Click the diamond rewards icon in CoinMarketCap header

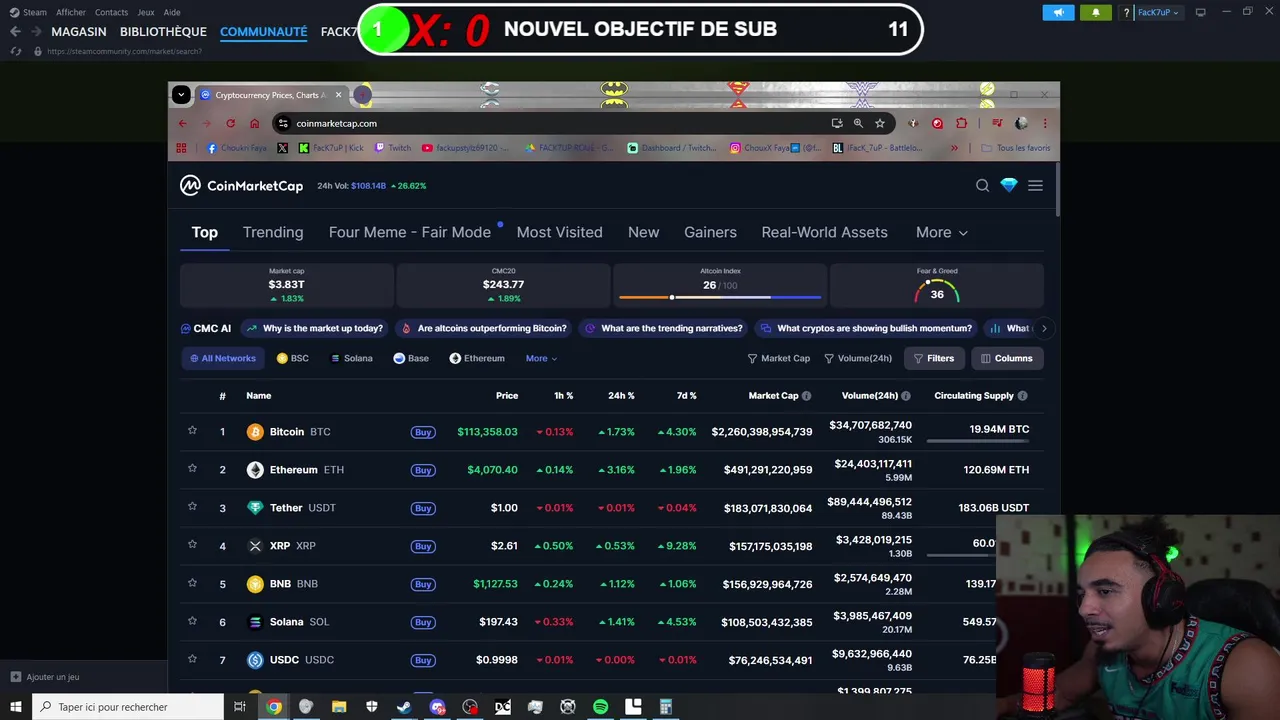pos(1009,185)
